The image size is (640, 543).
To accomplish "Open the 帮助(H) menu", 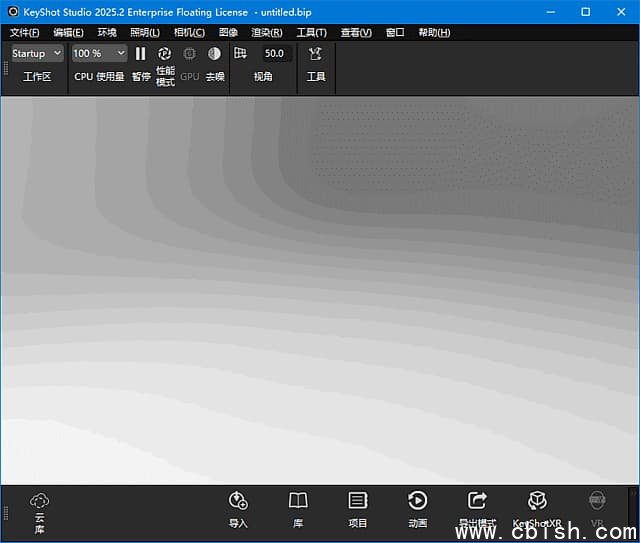I will [x=434, y=33].
